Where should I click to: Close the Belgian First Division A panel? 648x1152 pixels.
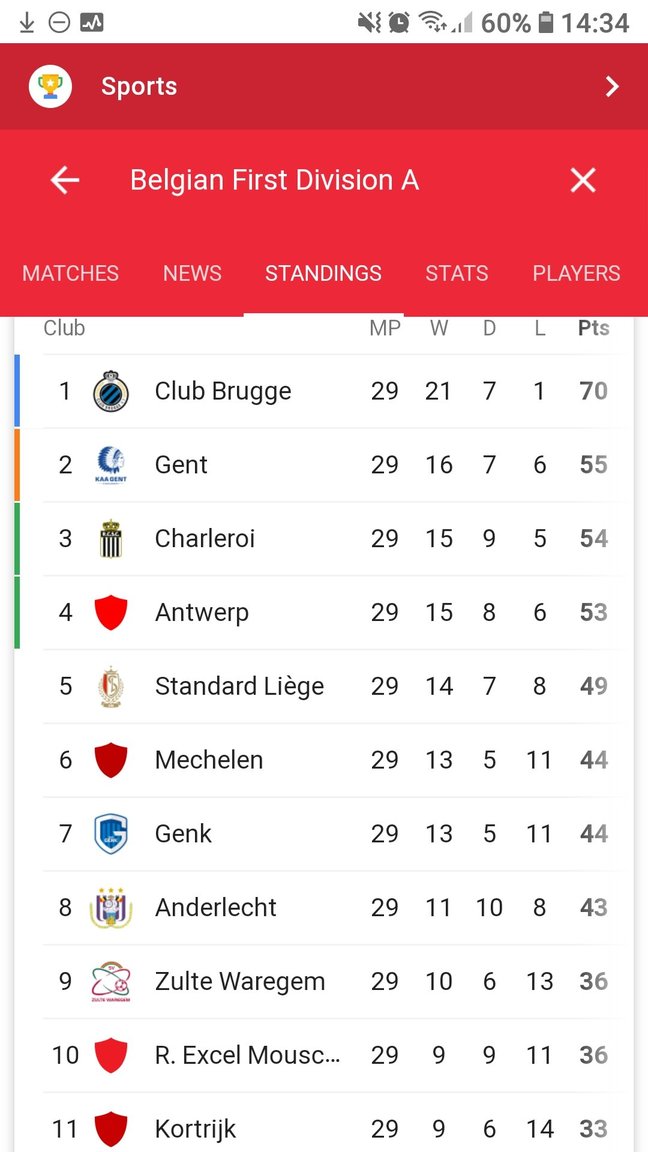tap(583, 180)
